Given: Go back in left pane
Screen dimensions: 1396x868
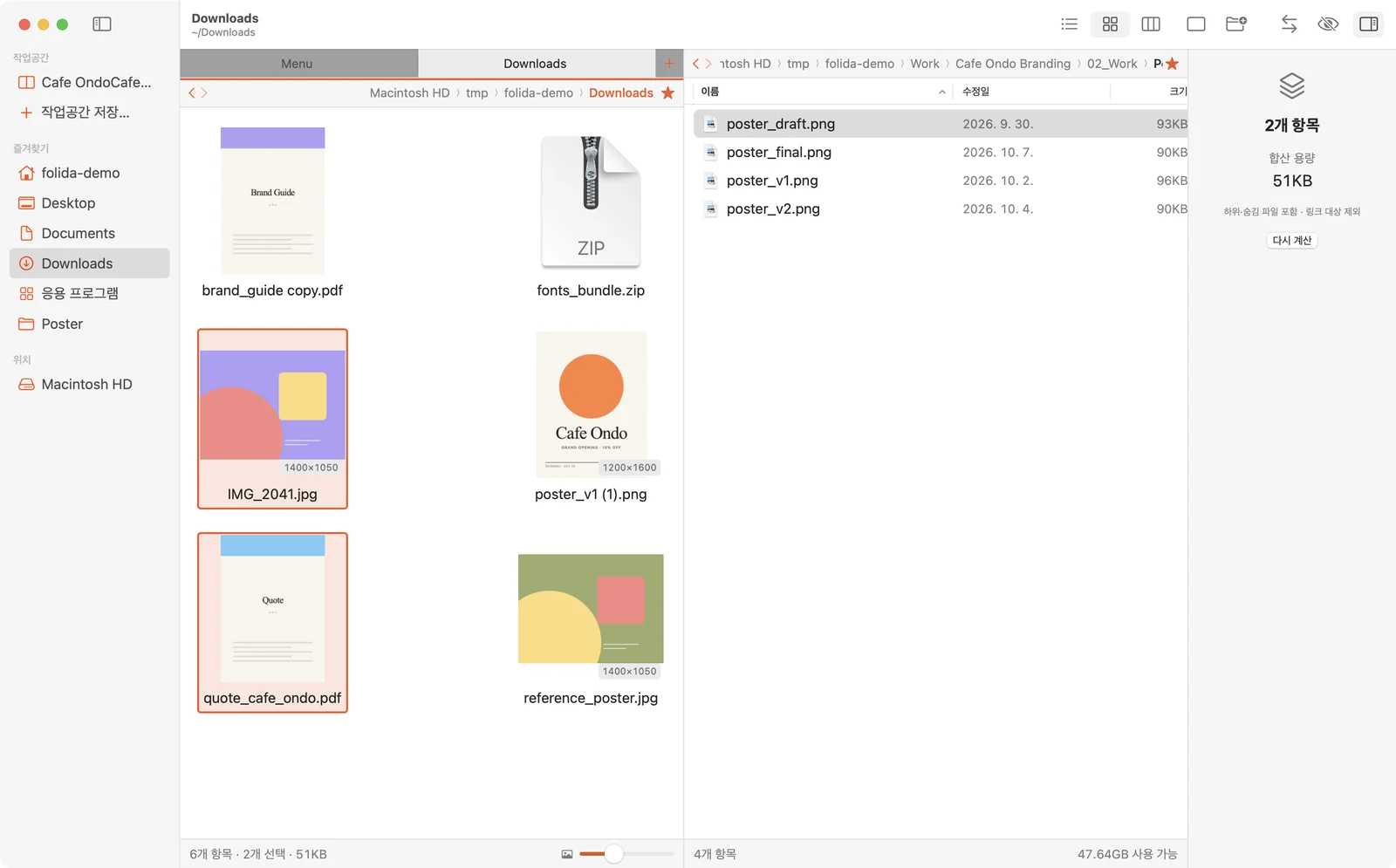Looking at the screenshot, I should coord(192,92).
